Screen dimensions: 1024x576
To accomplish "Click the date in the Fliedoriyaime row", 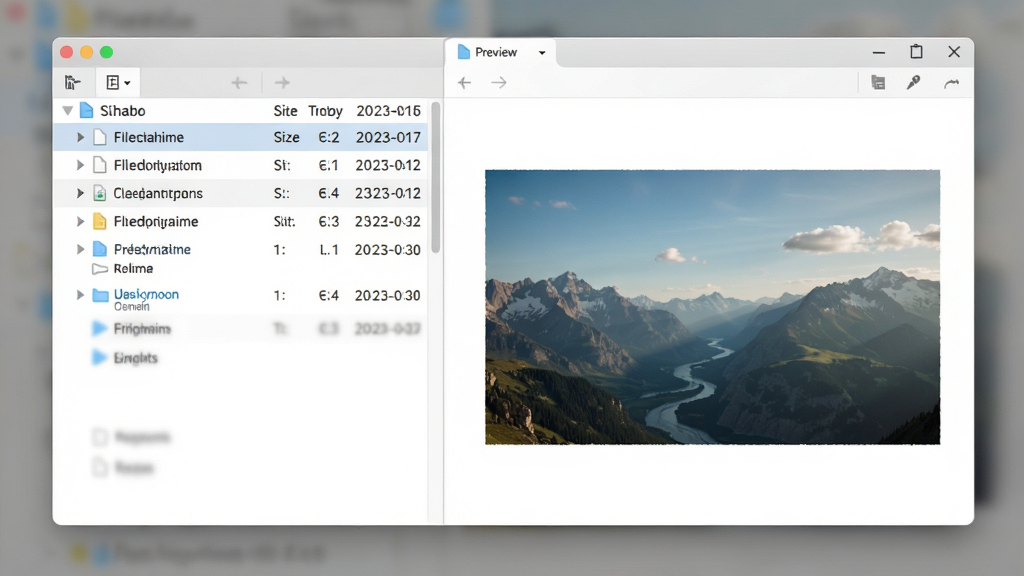I will coord(388,221).
